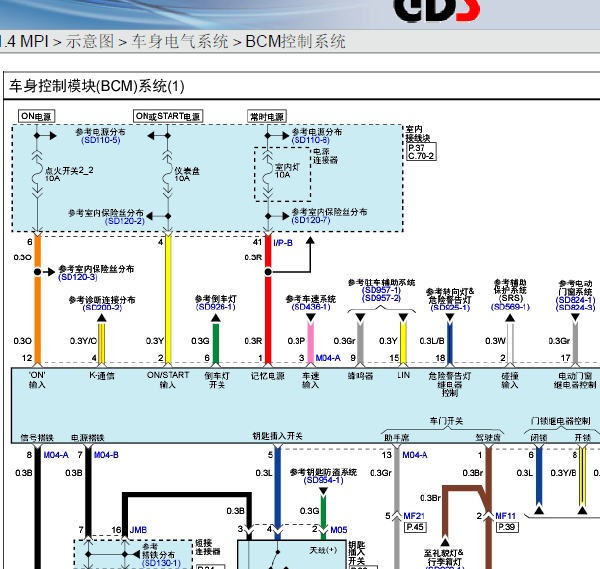This screenshot has width=600, height=569.
Task: Click the 室内灯 10A fuse label
Action: [287, 171]
